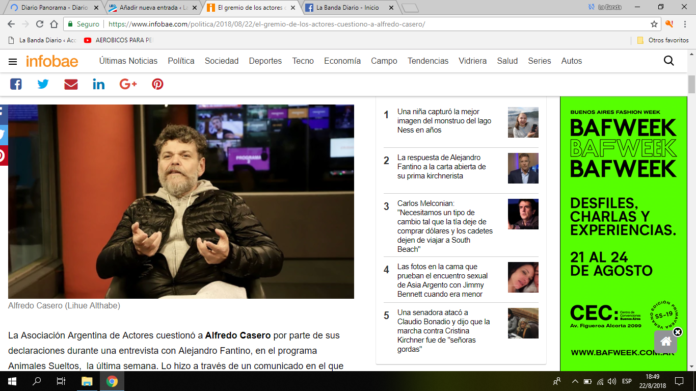
Task: Close the El gremio de los actores tab
Action: pos(293,8)
